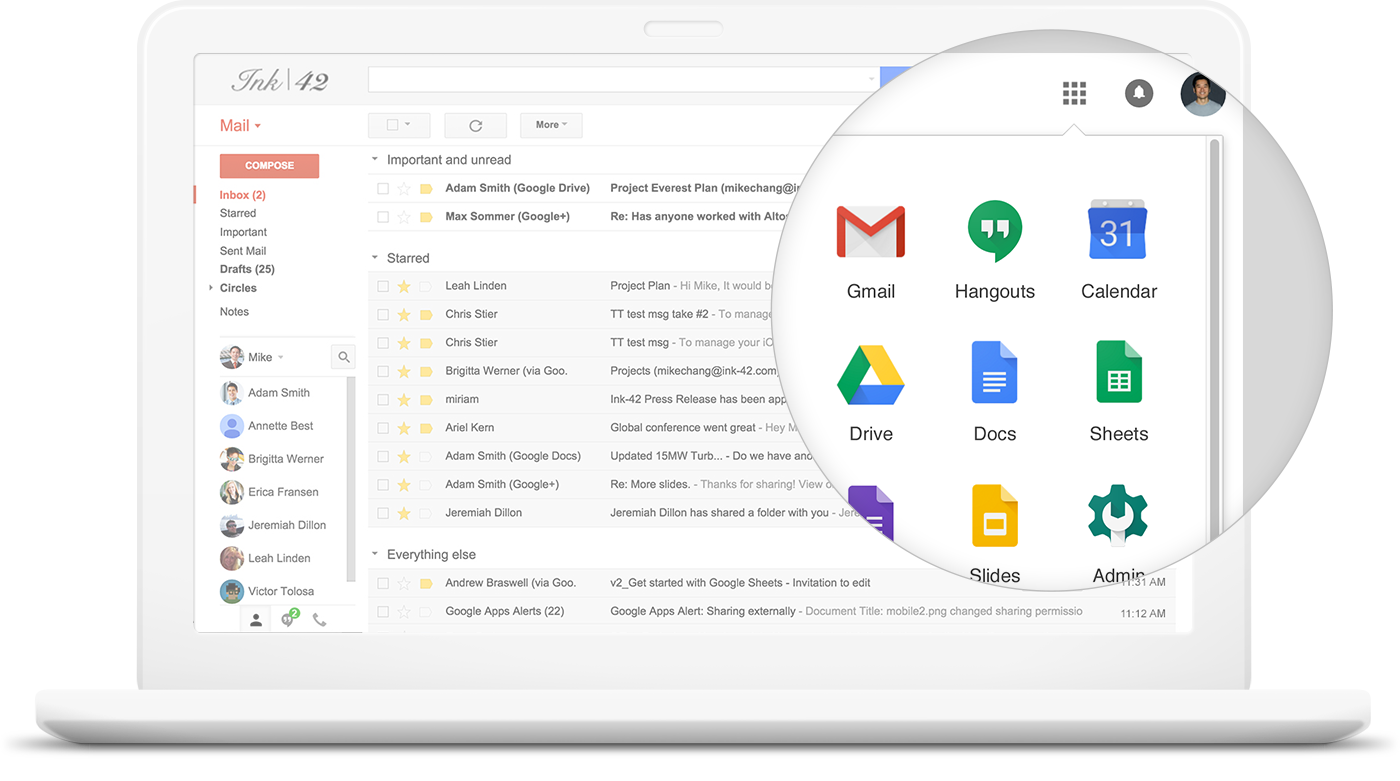The height and width of the screenshot is (781, 1400).
Task: Refresh the mail list
Action: [476, 125]
